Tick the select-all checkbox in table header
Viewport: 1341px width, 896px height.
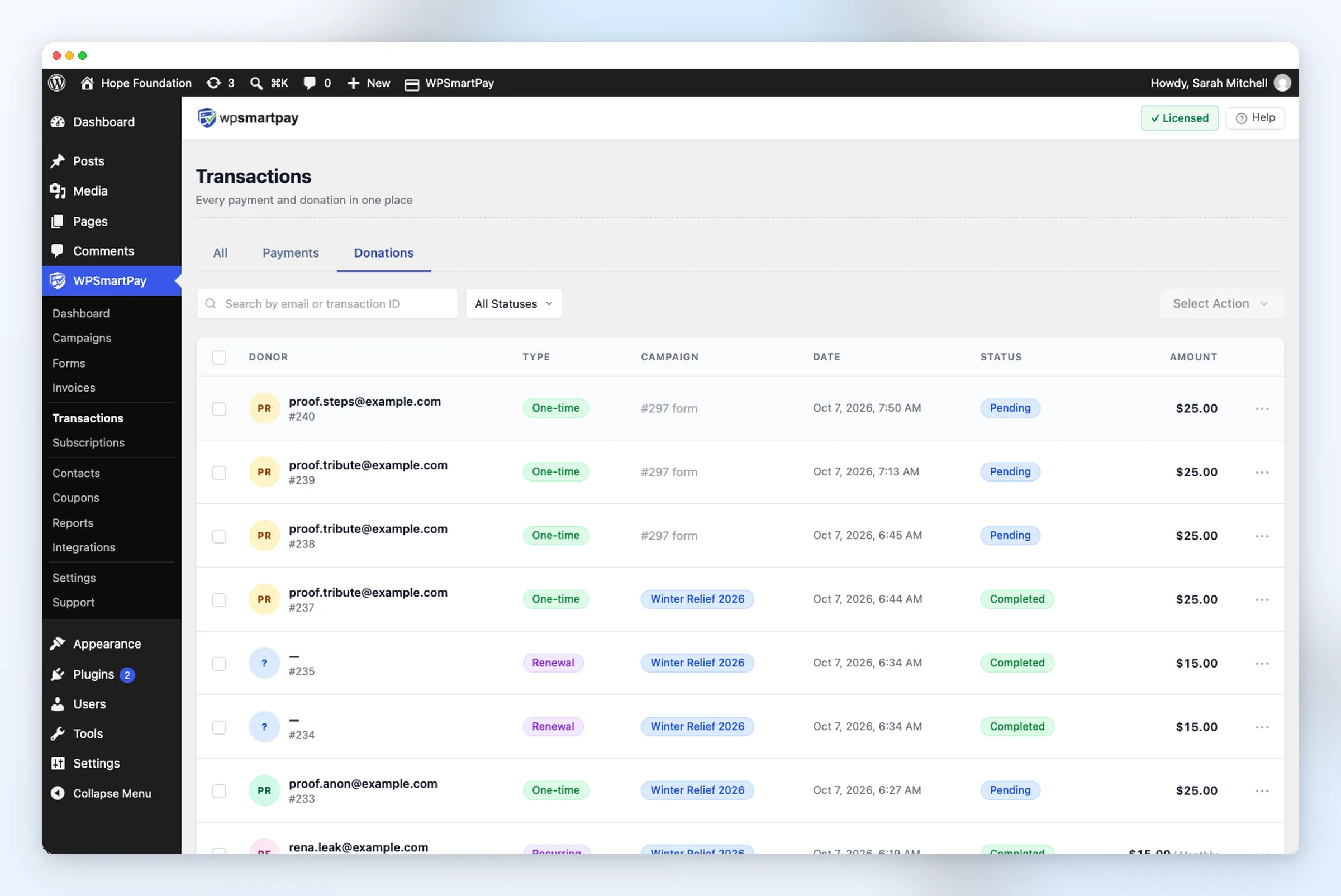click(219, 357)
